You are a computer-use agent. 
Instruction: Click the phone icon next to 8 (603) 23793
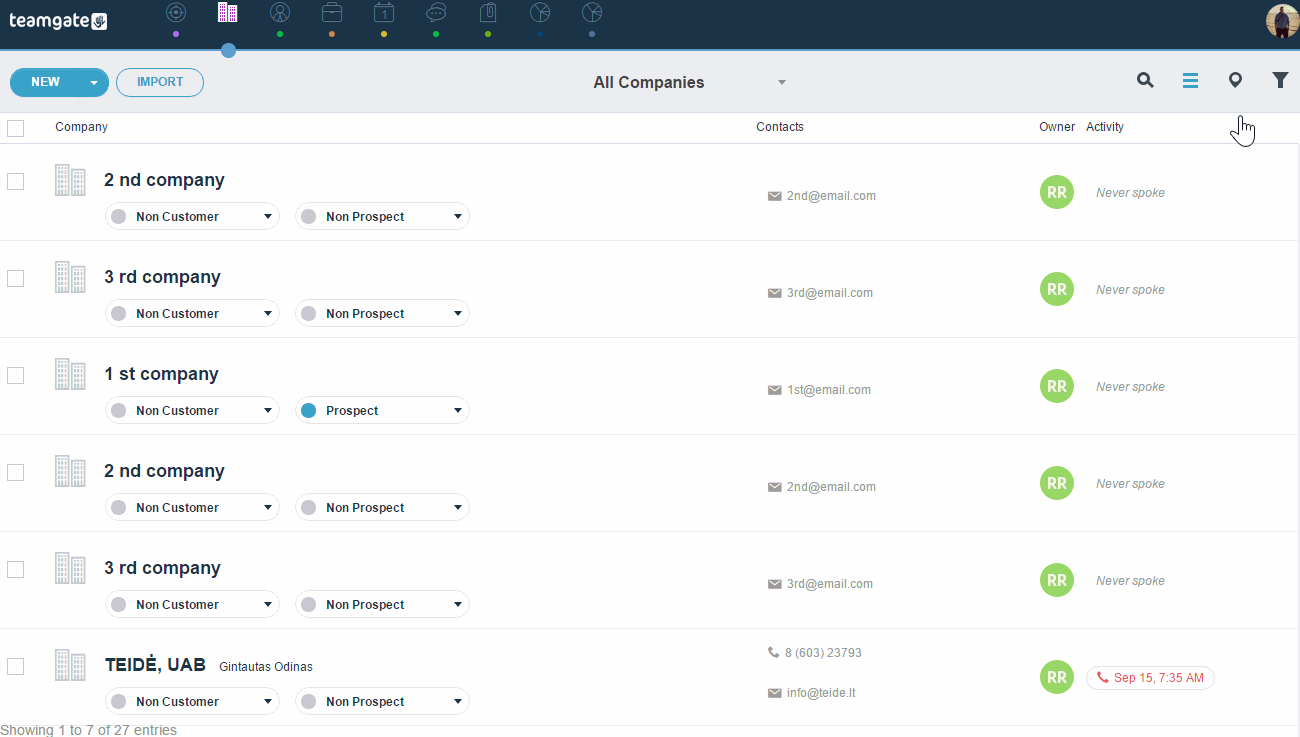pos(773,652)
